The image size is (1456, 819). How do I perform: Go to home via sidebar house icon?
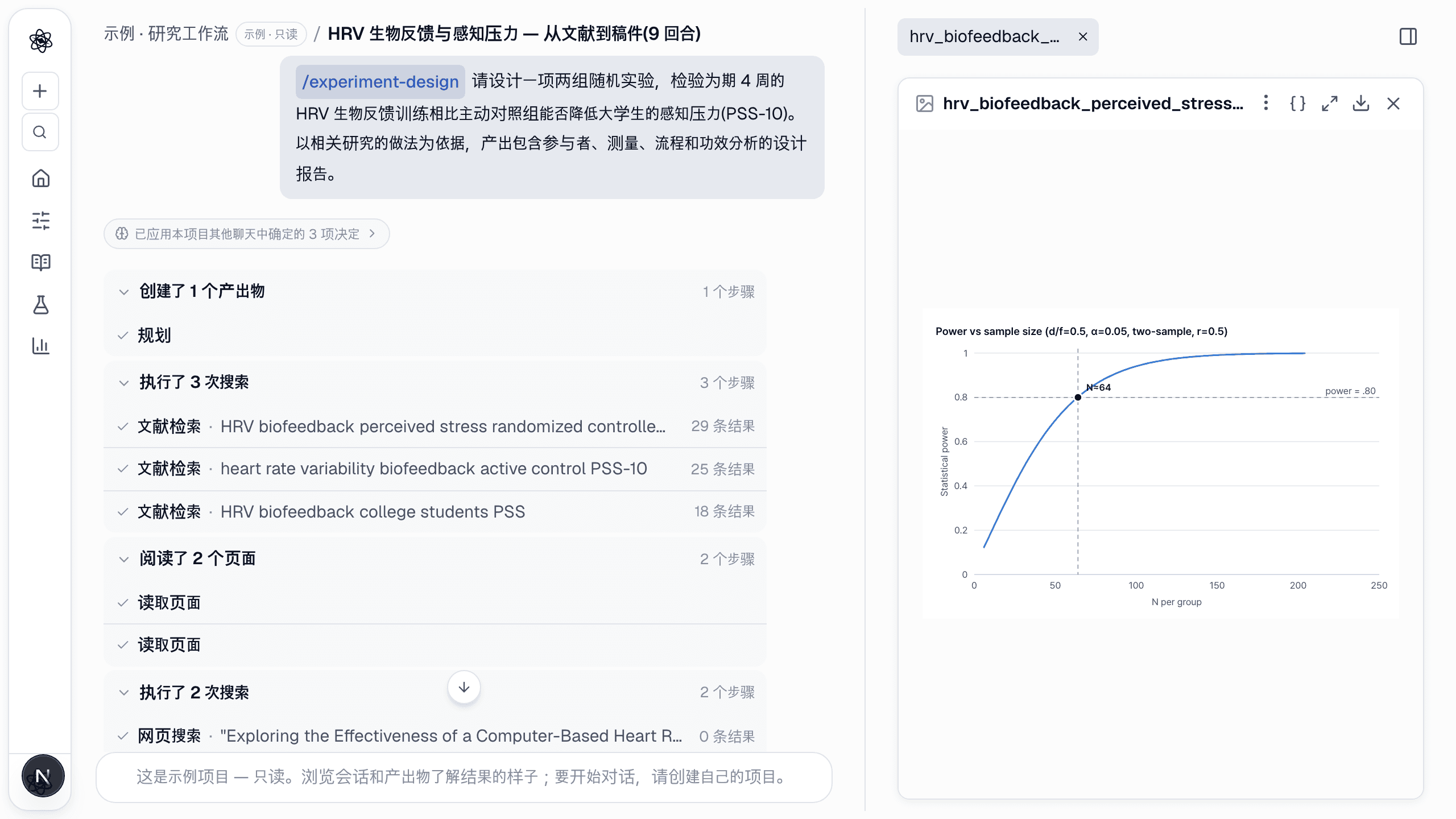(40, 179)
